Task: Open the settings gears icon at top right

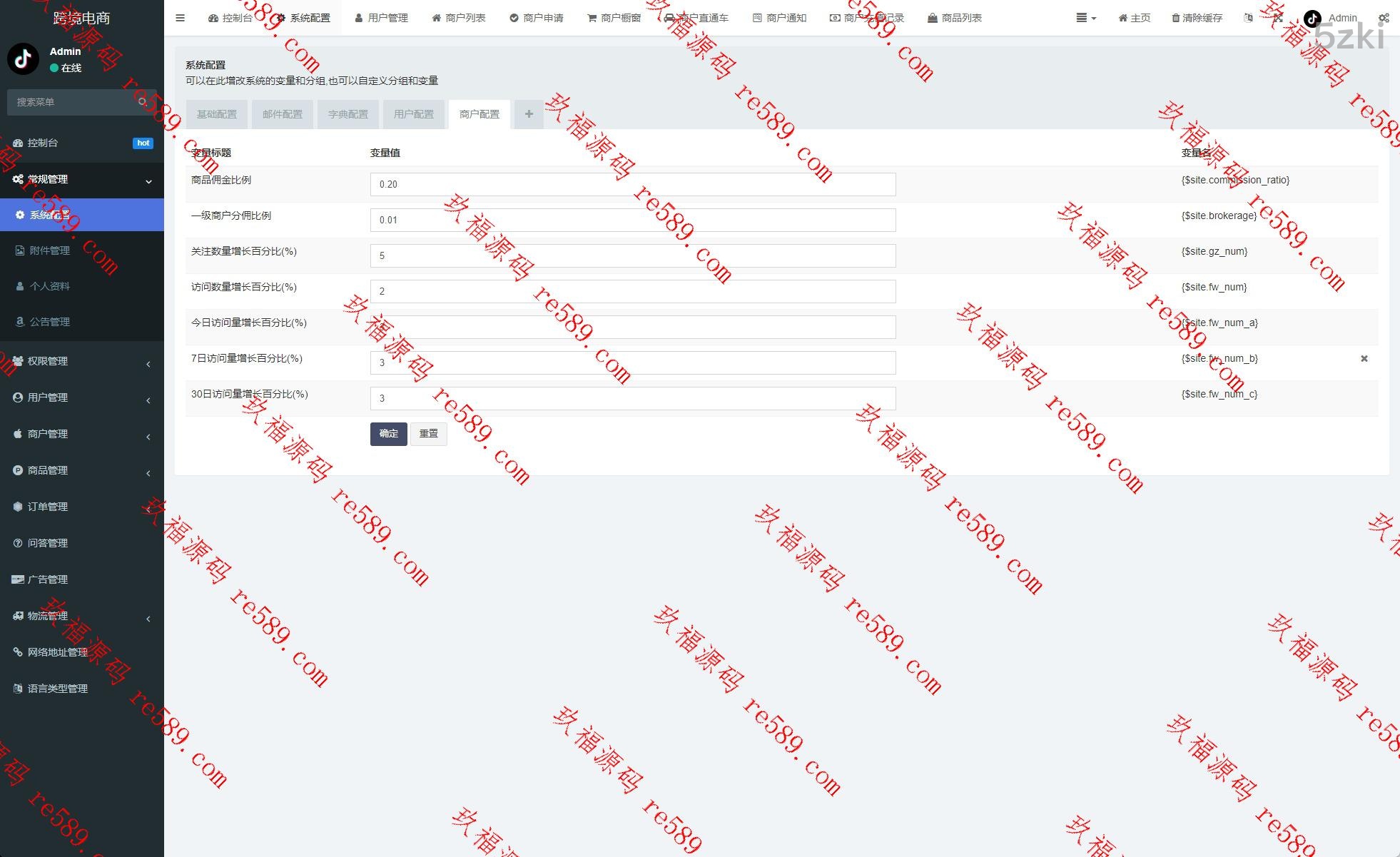Action: [x=1383, y=18]
